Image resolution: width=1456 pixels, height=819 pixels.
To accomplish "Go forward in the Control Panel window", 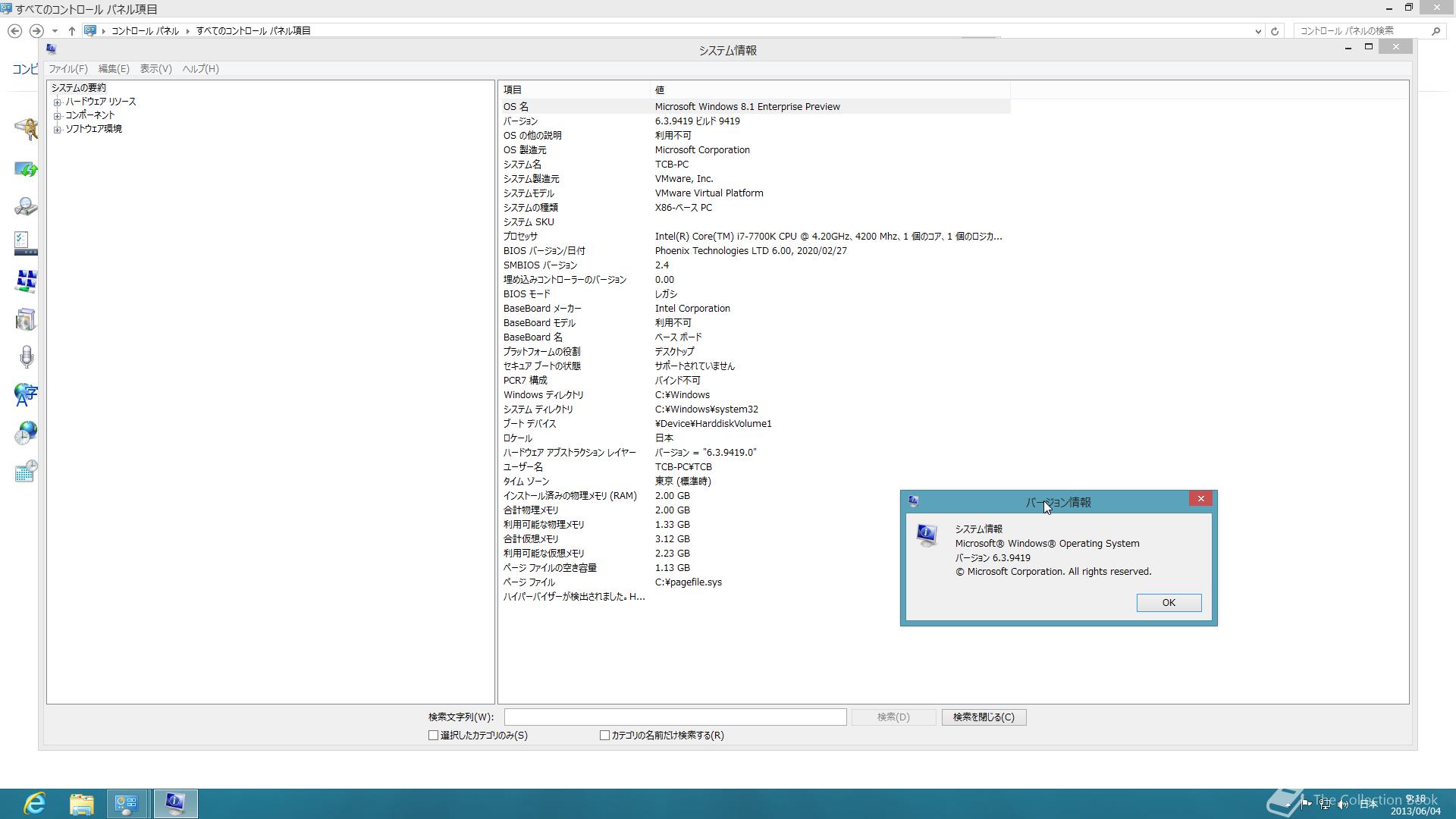I will 36,31.
